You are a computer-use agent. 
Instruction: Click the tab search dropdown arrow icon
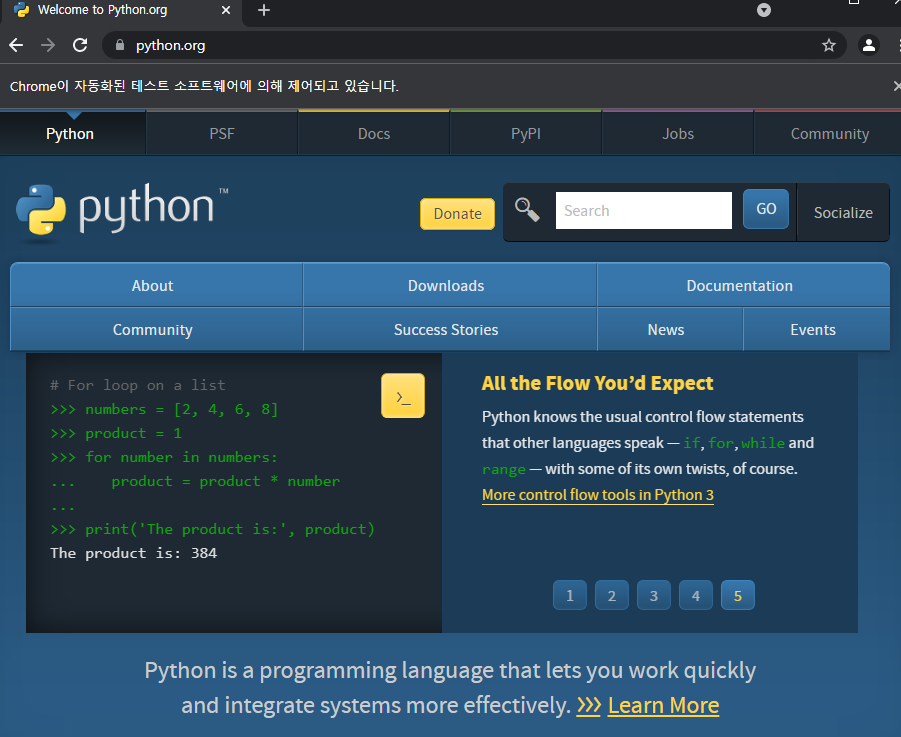click(764, 10)
